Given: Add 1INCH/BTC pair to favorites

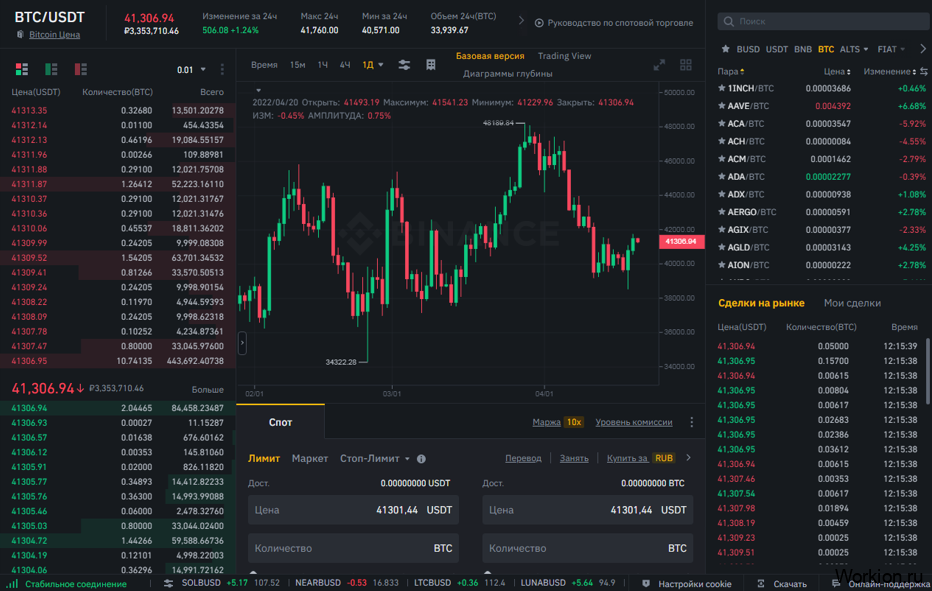Looking at the screenshot, I should click(x=721, y=89).
